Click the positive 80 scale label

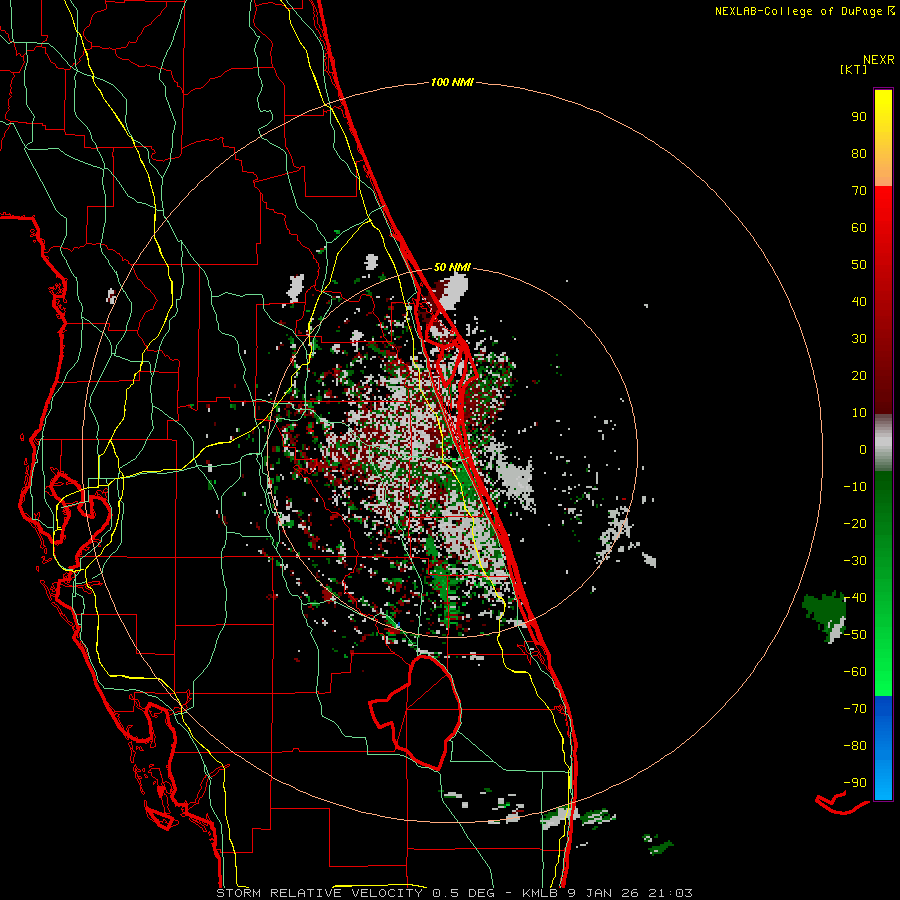pos(859,153)
